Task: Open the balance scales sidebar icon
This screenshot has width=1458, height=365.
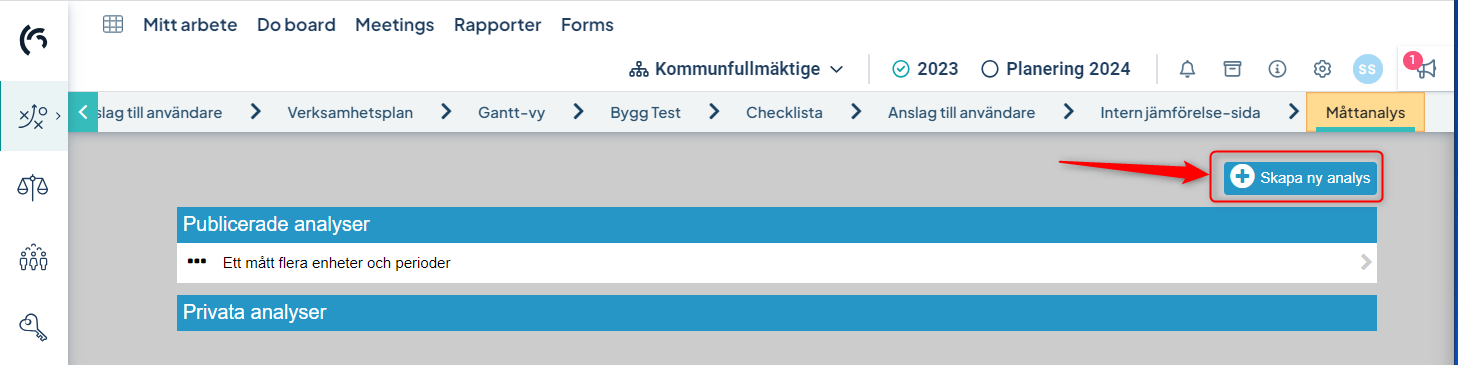Action: (34, 186)
